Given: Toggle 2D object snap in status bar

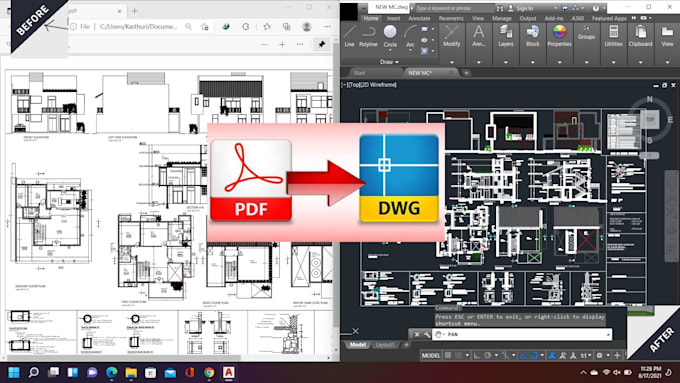Looking at the screenshot, I should coord(533,355).
